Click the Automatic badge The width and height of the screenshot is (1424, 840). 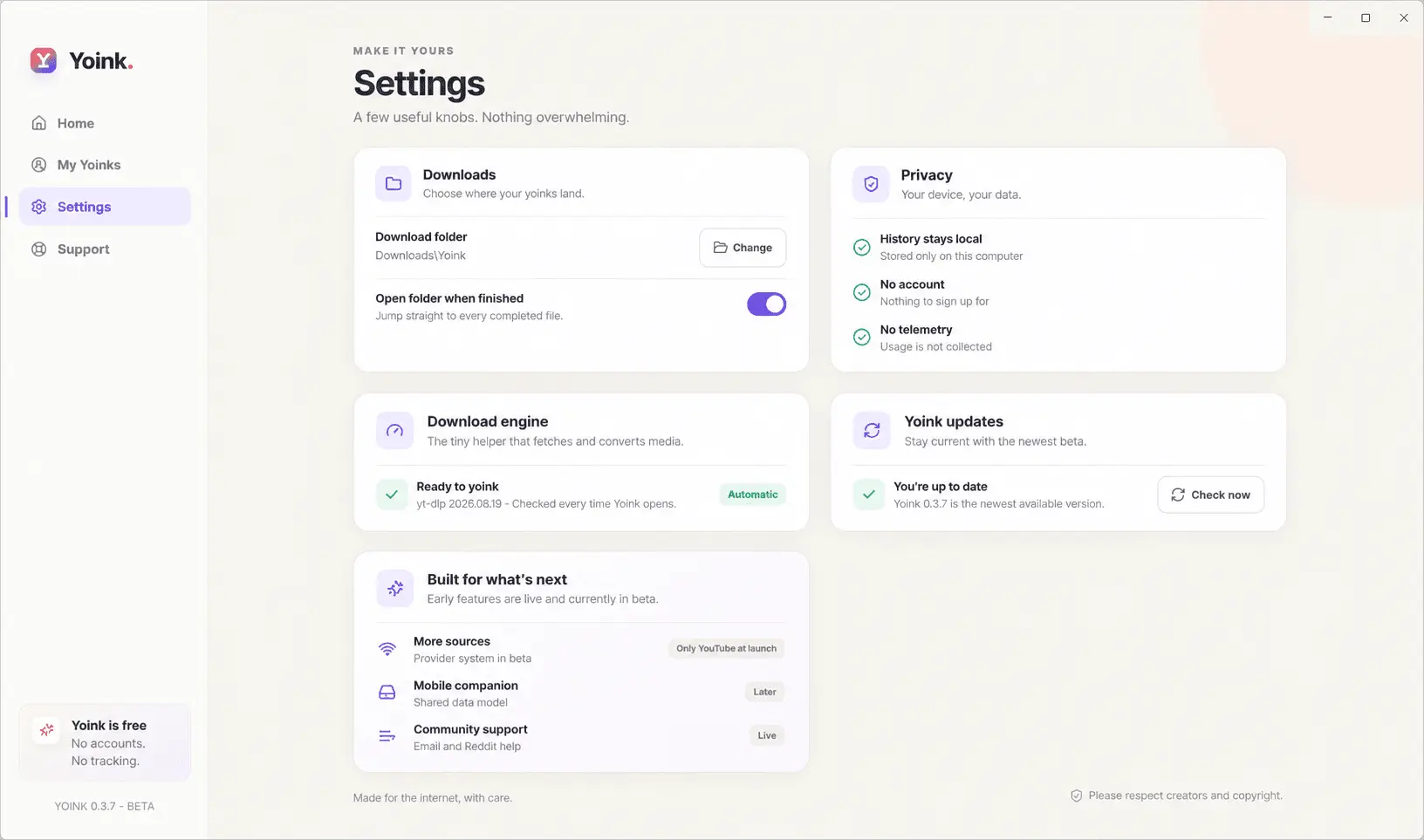pos(752,495)
